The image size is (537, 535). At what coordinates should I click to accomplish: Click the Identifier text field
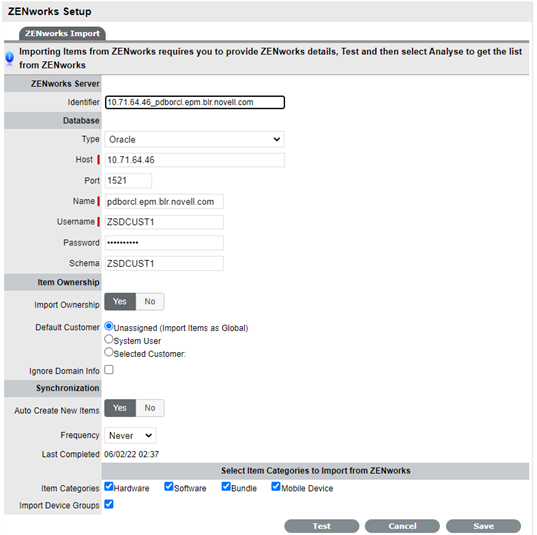(x=195, y=102)
